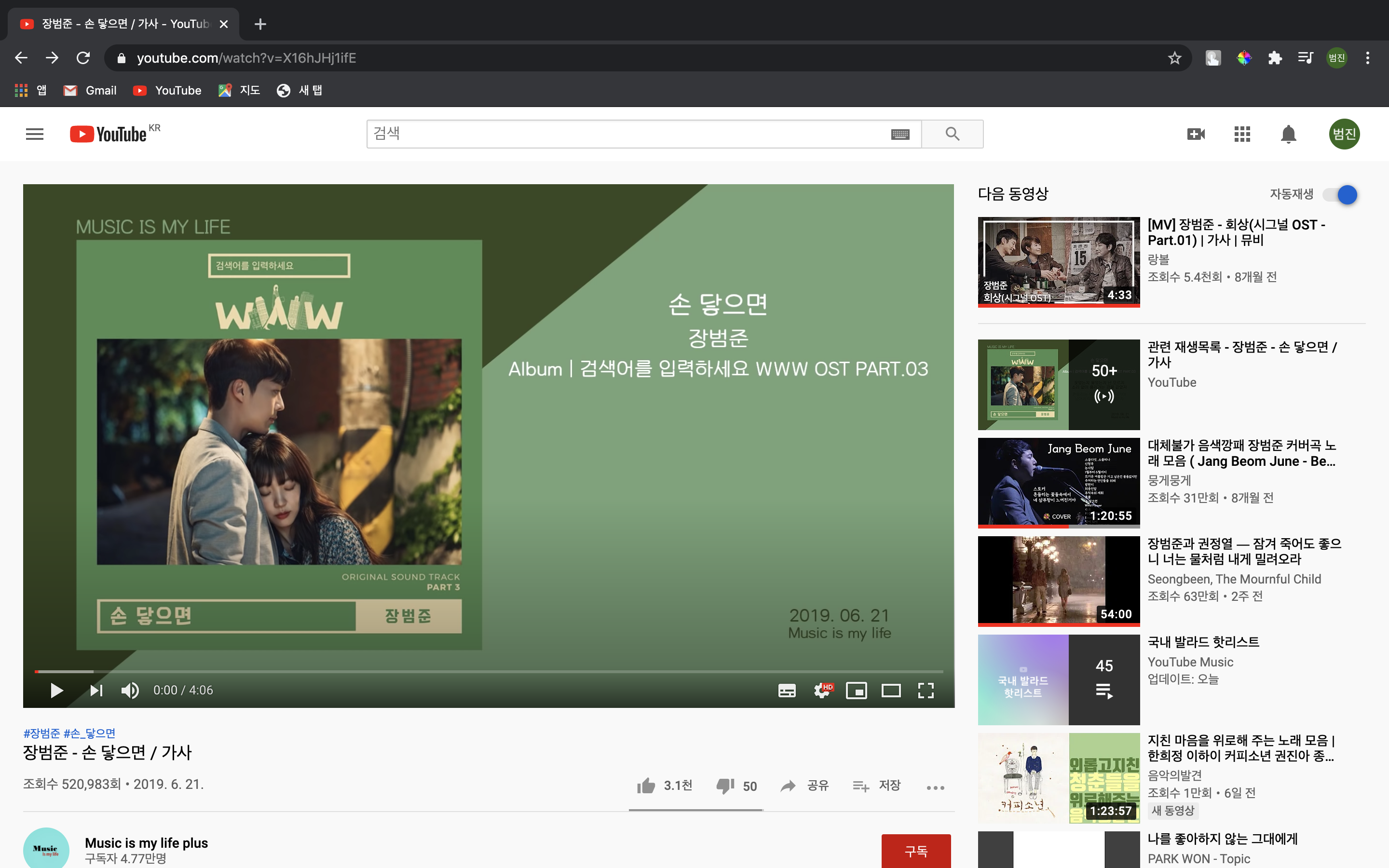Click the video progress bar
Screen dimensions: 1389x868
coord(488,671)
